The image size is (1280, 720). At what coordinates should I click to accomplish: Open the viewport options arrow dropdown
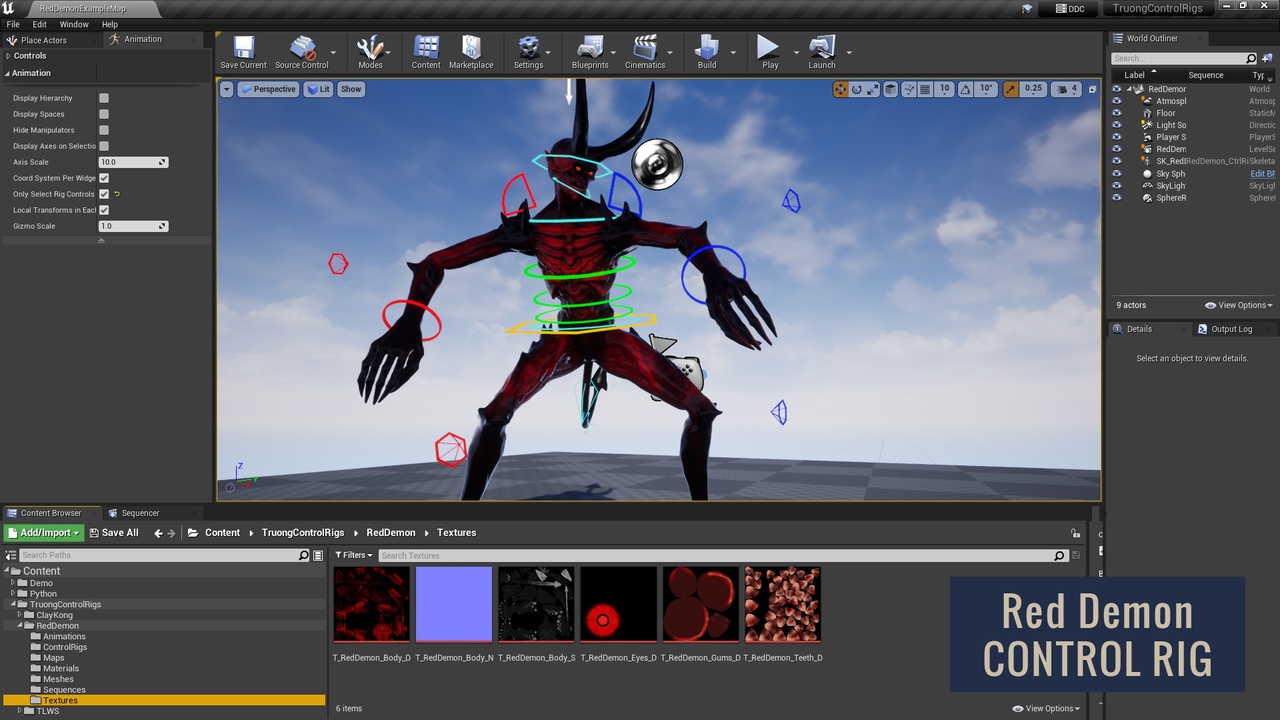(x=227, y=89)
